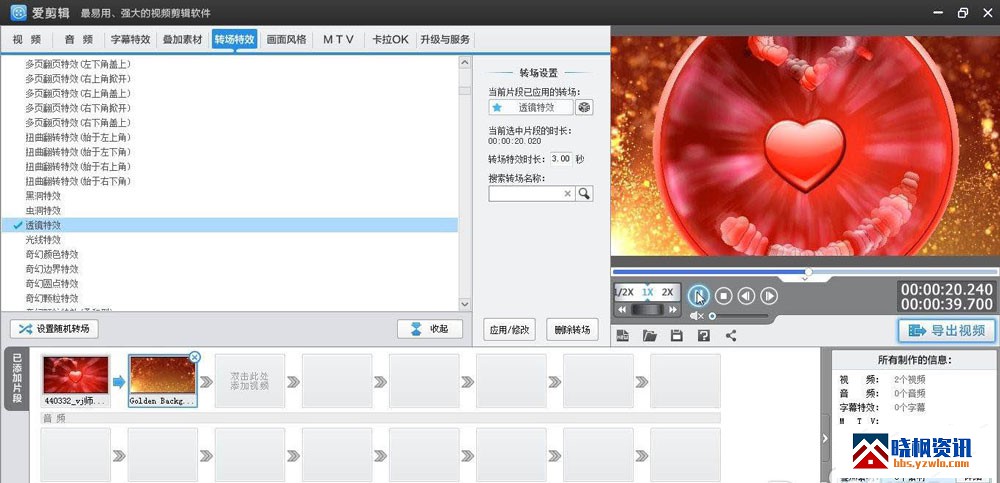
Task: Open the 字幕特效 tab
Action: point(130,39)
